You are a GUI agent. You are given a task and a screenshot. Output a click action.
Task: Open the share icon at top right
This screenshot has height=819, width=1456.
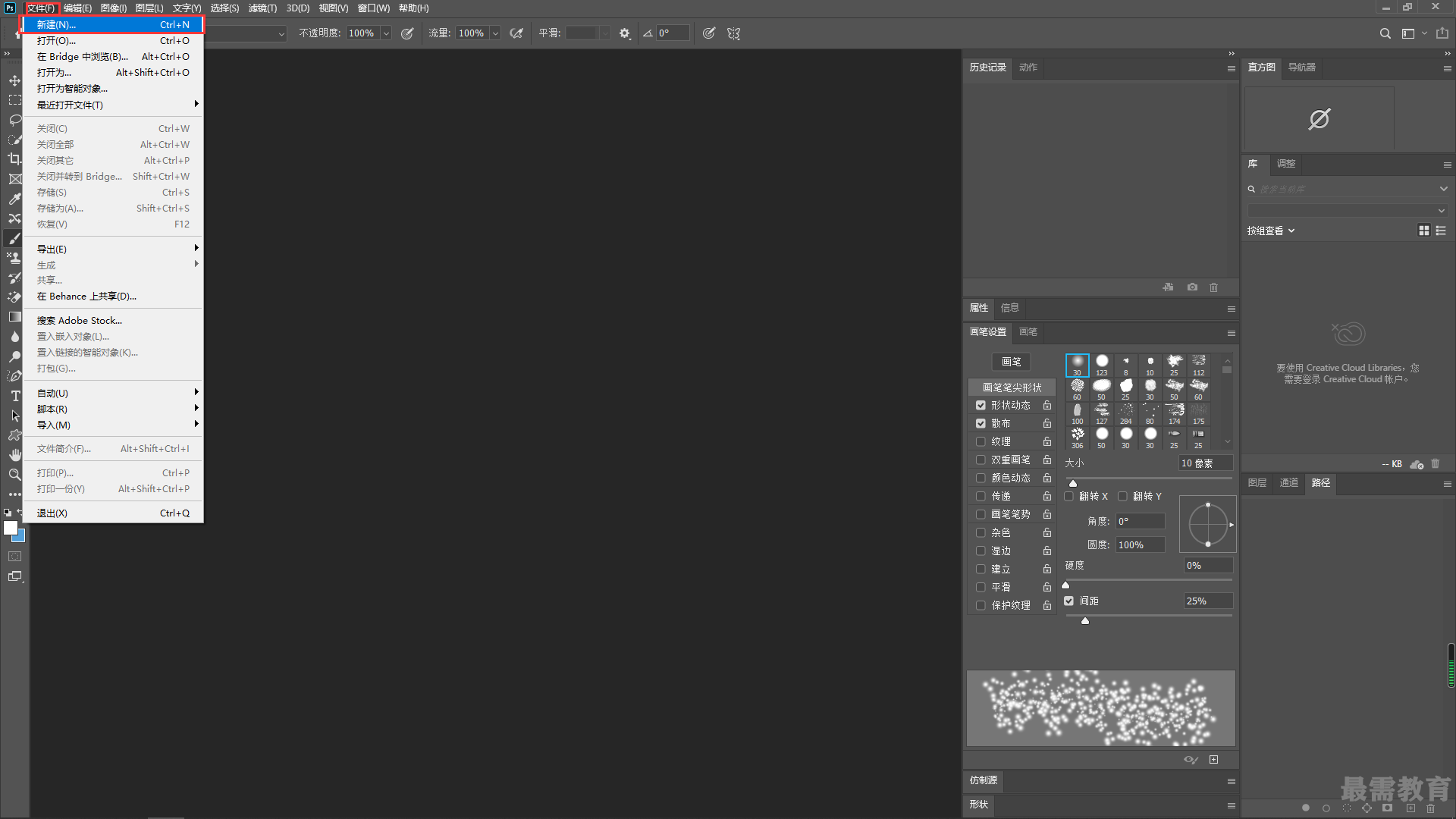coord(1442,33)
